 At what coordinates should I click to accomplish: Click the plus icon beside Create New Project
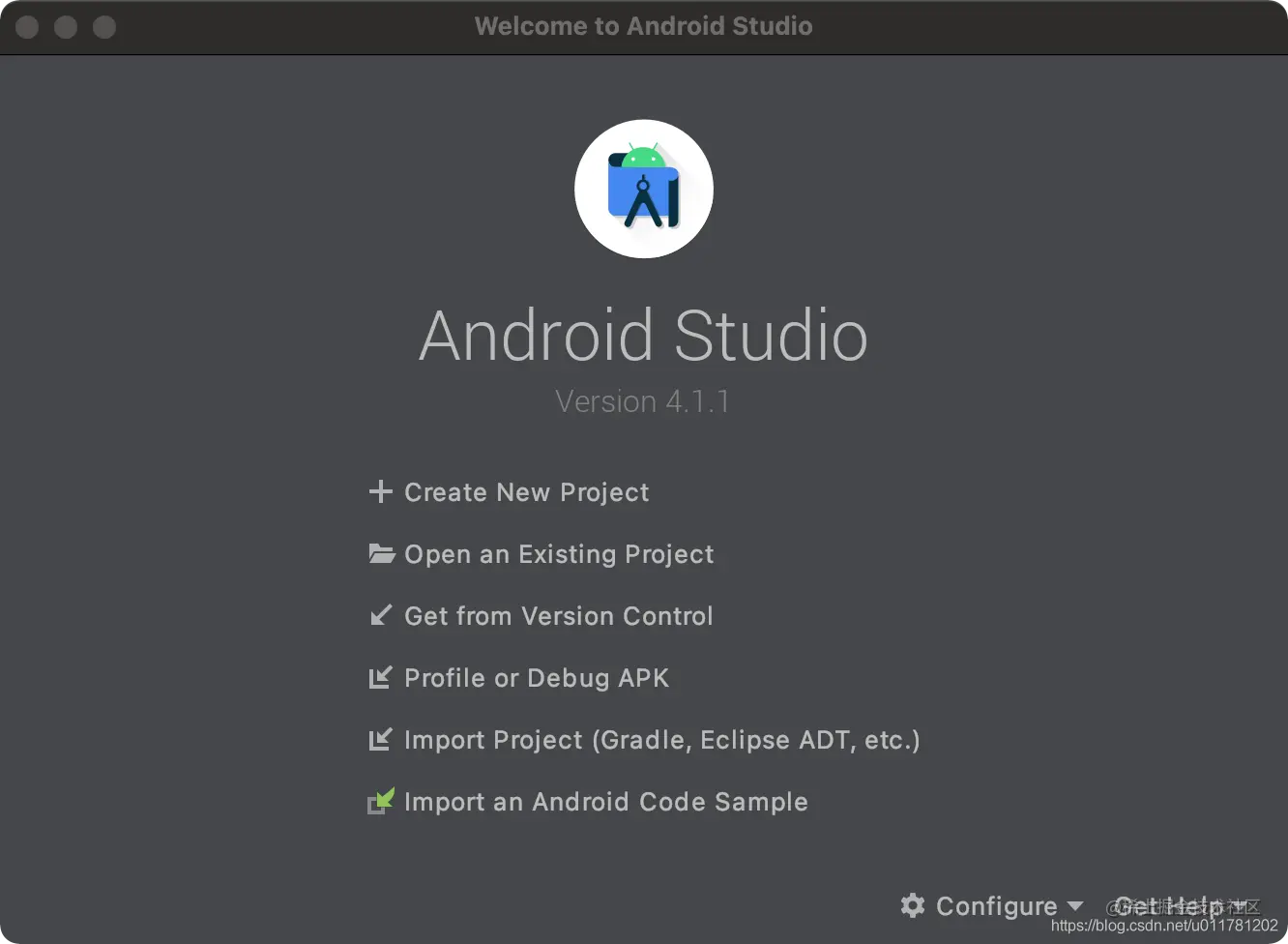tap(380, 491)
